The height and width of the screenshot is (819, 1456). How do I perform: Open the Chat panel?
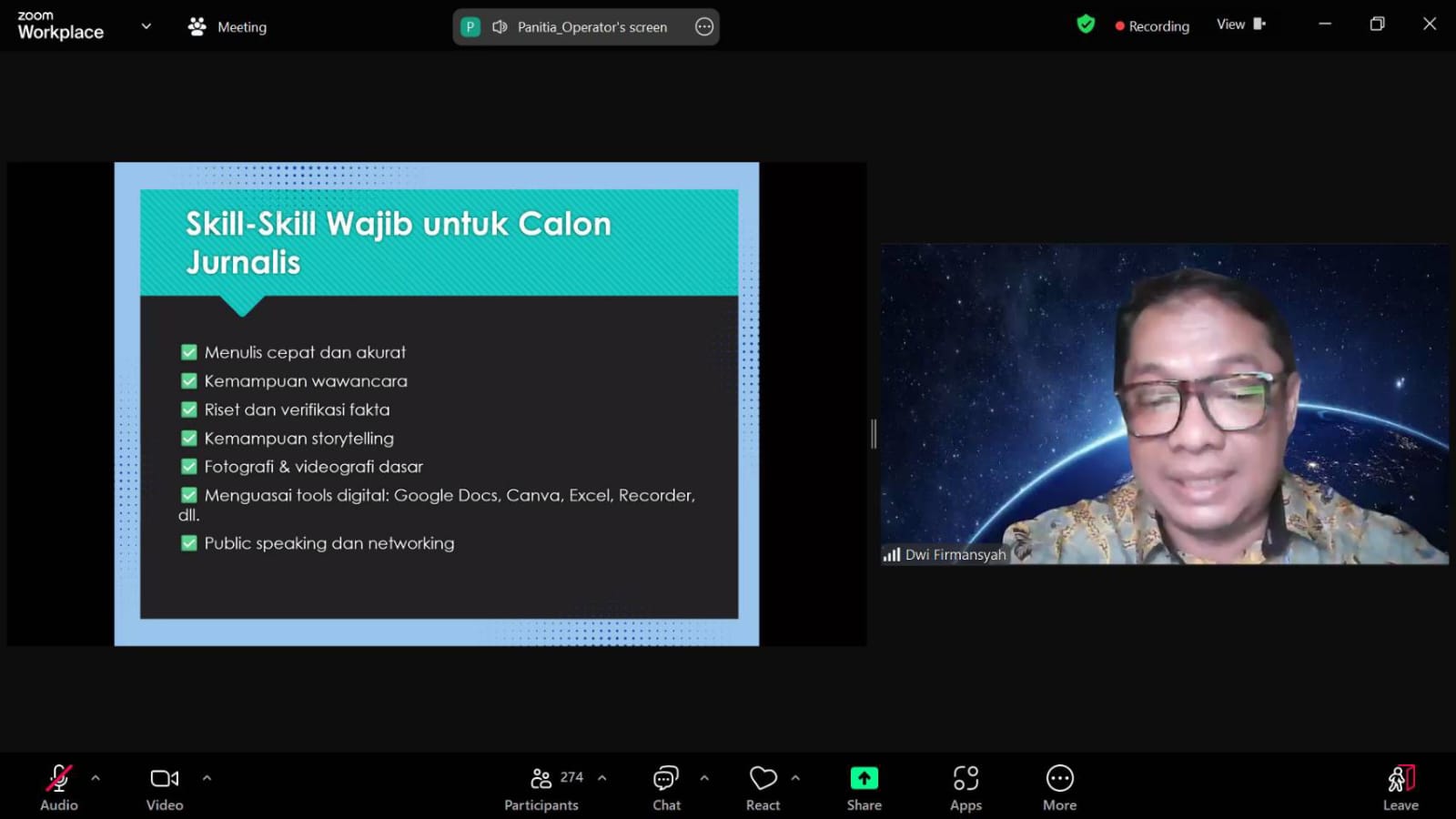click(x=666, y=788)
